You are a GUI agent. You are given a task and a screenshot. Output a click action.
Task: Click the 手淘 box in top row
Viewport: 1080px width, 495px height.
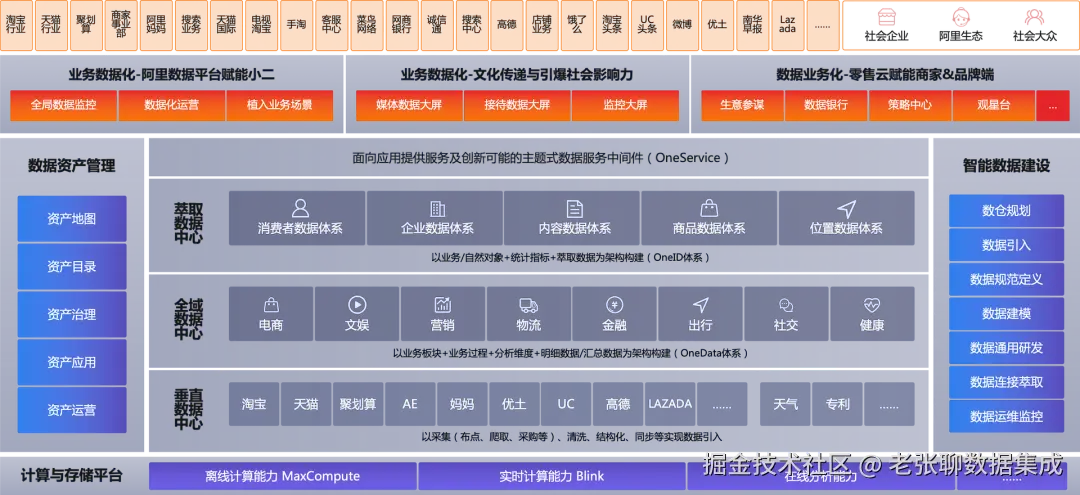tap(296, 25)
